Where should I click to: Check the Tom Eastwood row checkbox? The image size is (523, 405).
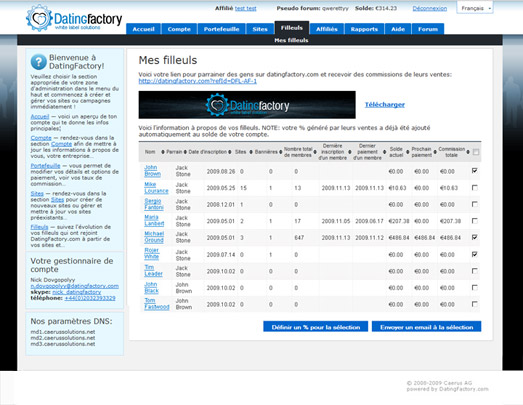click(x=475, y=304)
